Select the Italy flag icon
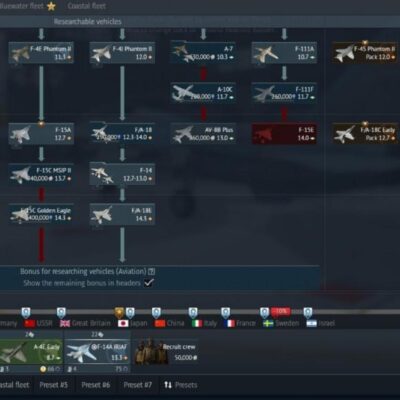This screenshot has height=400, width=400. pos(197,323)
